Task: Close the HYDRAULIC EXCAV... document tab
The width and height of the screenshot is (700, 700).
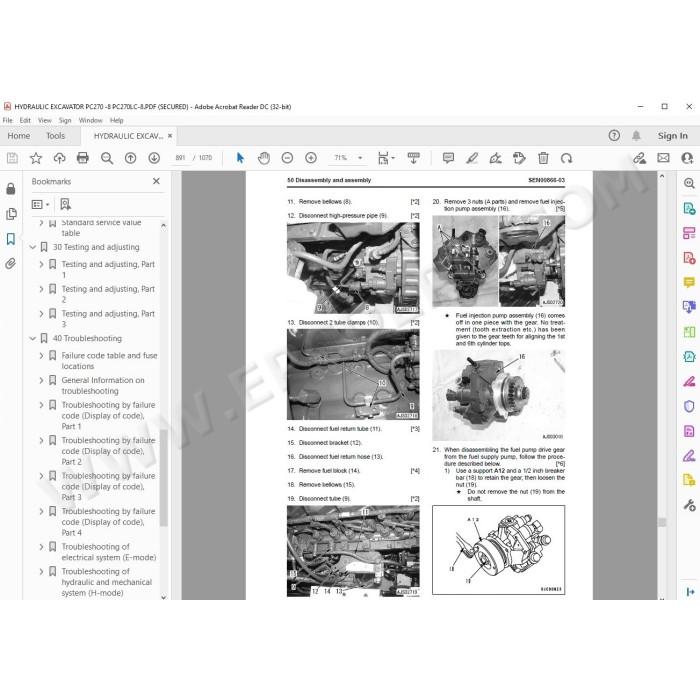Action: (170, 136)
